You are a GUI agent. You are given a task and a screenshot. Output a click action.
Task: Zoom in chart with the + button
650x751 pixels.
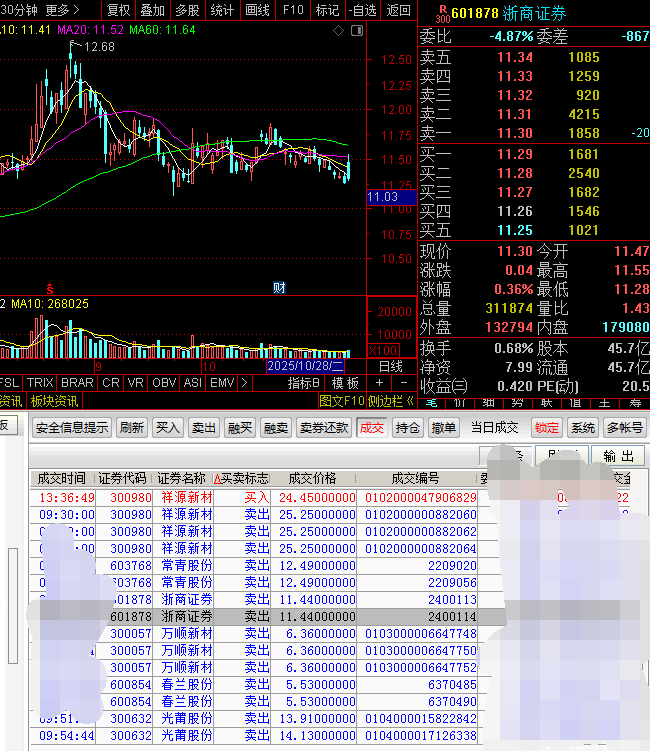[x=379, y=383]
